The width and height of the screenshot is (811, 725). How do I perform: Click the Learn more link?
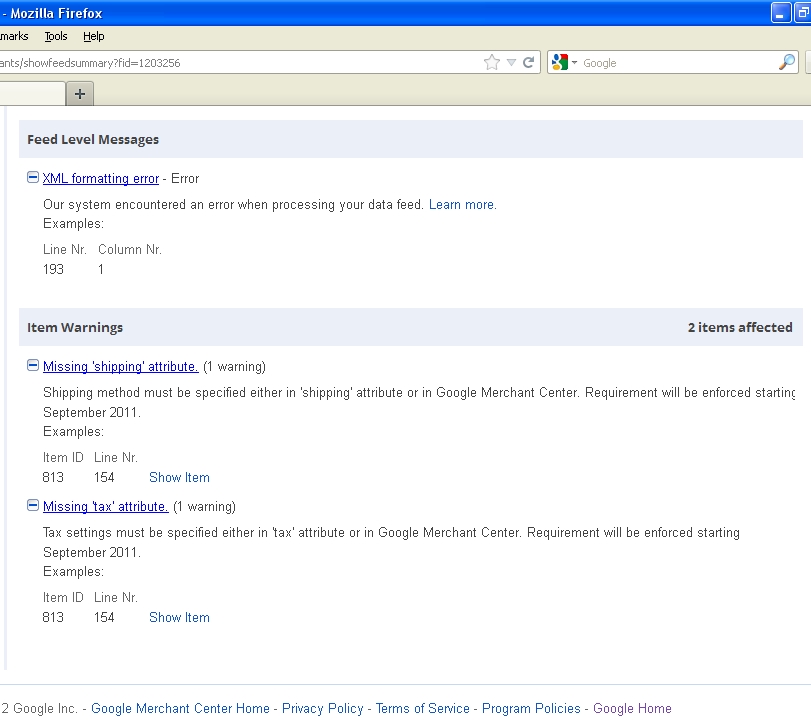(x=462, y=205)
